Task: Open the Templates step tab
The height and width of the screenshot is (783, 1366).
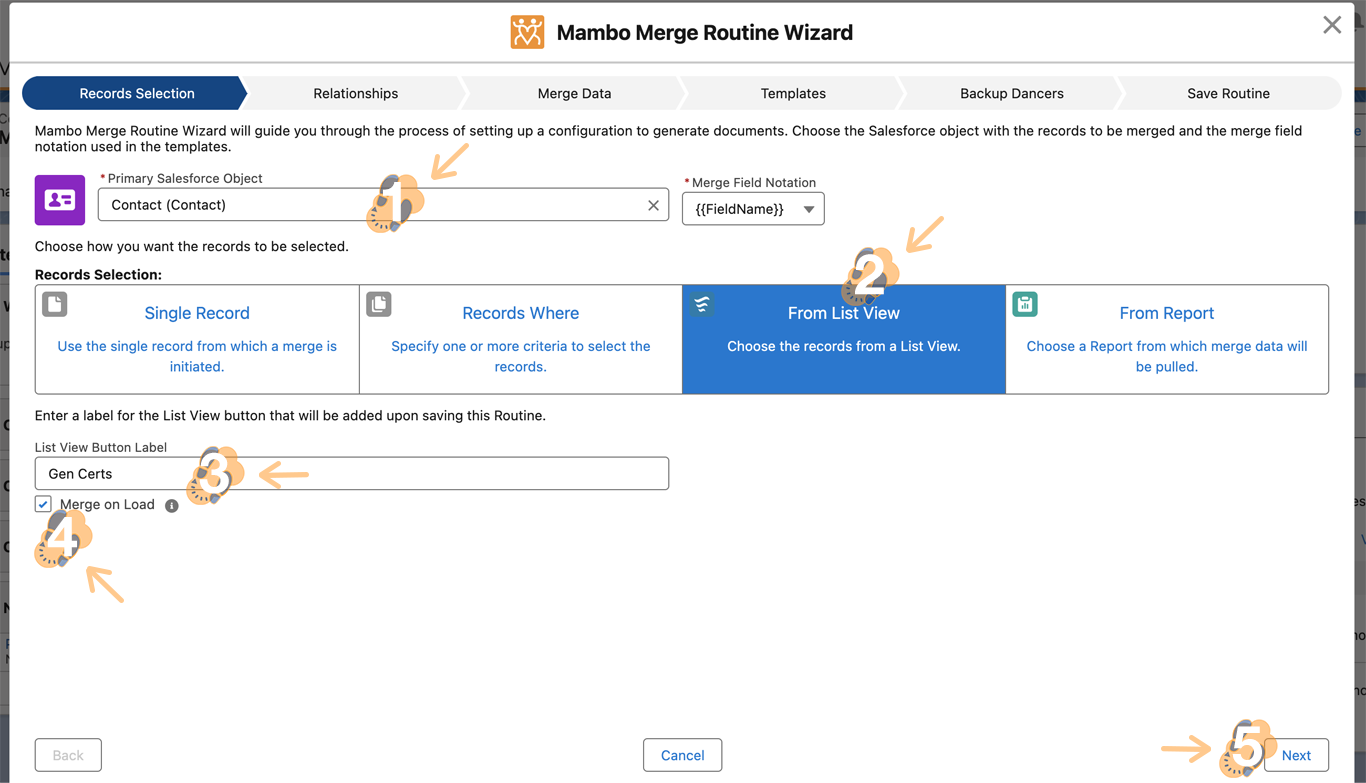Action: [x=793, y=93]
